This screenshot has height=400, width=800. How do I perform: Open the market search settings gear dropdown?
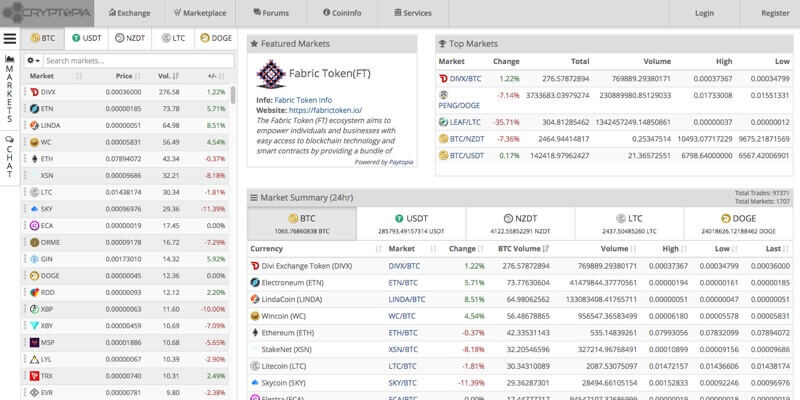point(33,61)
